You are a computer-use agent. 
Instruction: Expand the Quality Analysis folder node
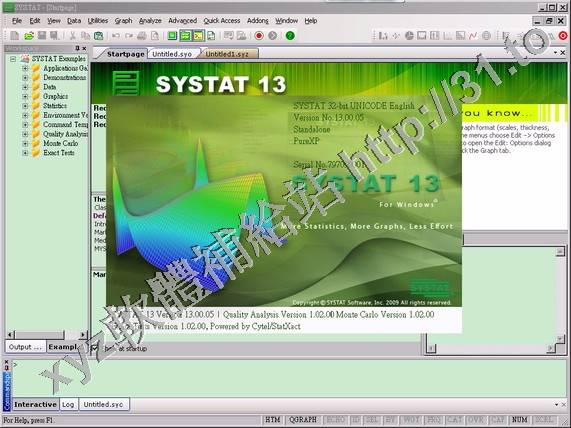(25, 134)
